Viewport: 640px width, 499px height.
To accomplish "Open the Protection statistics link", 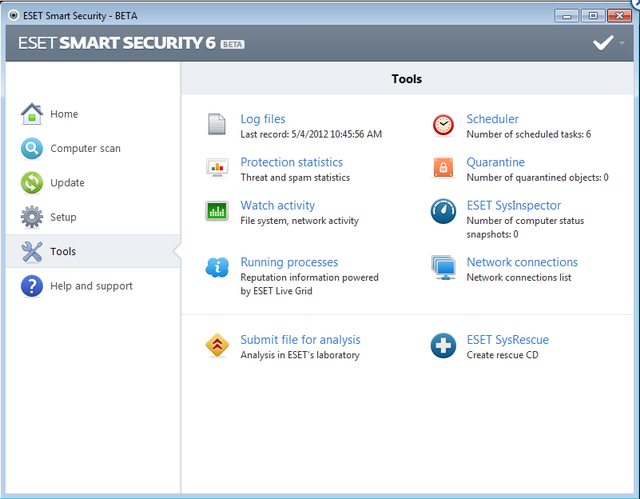I will point(291,162).
